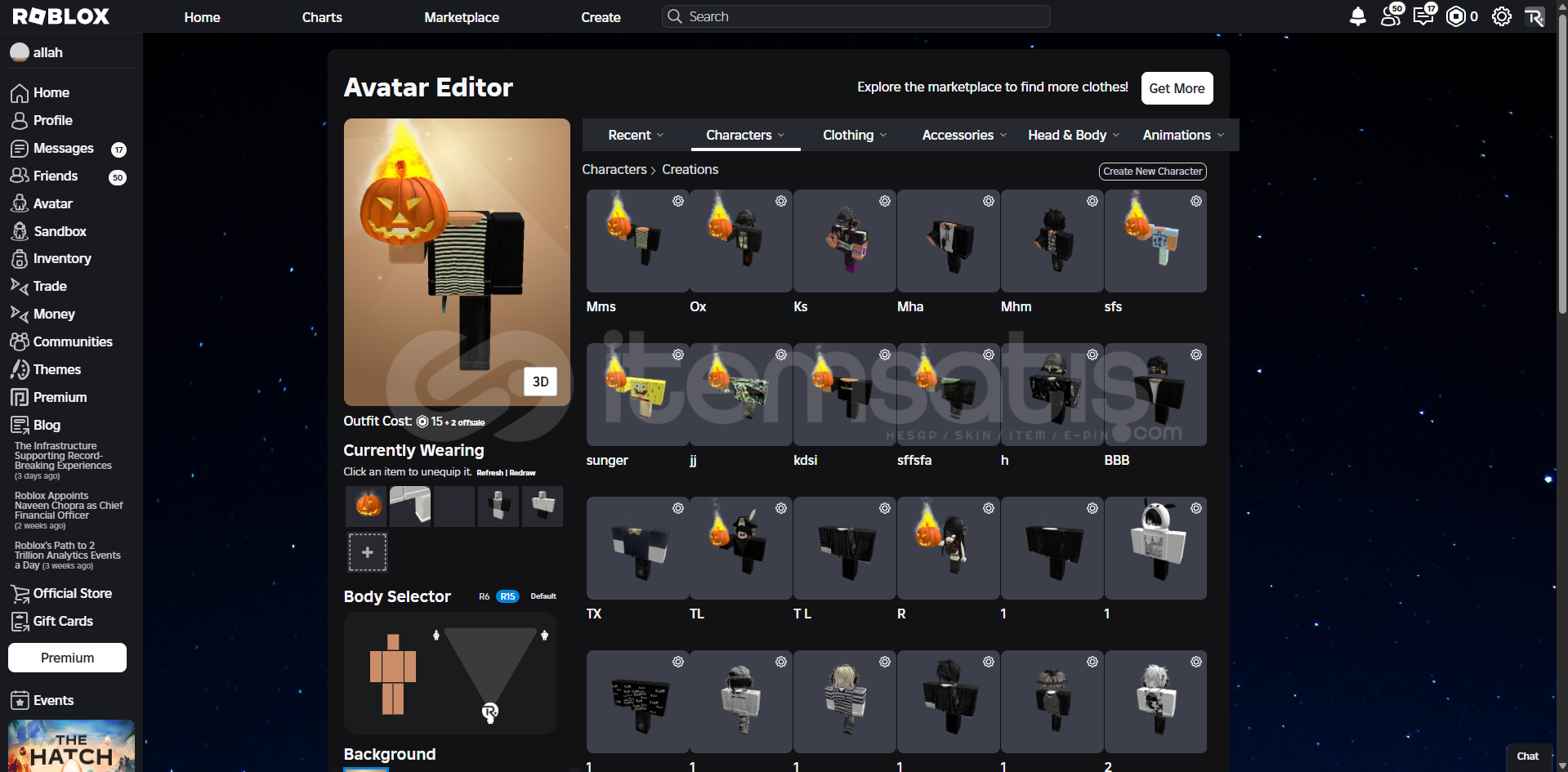Open Charts in top navigation
This screenshot has height=772, width=1568.
322,17
